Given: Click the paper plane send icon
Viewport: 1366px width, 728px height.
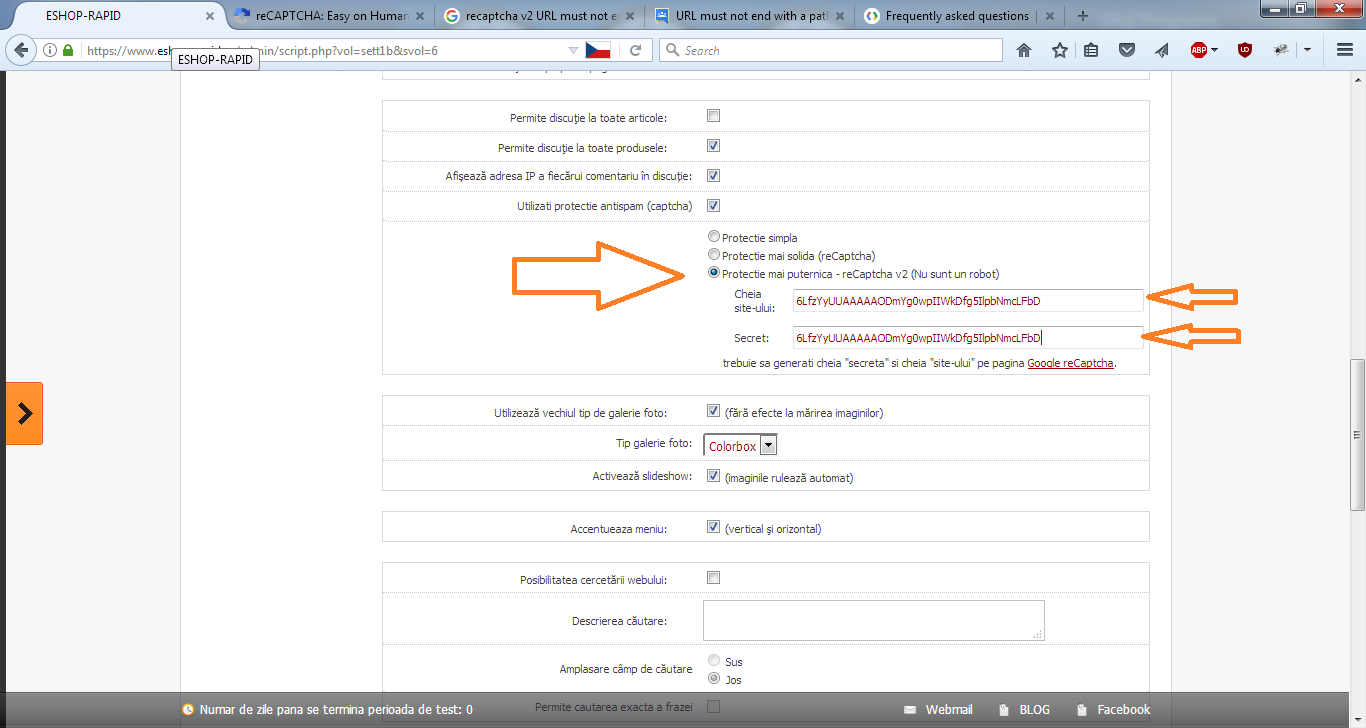Looking at the screenshot, I should tap(1162, 50).
